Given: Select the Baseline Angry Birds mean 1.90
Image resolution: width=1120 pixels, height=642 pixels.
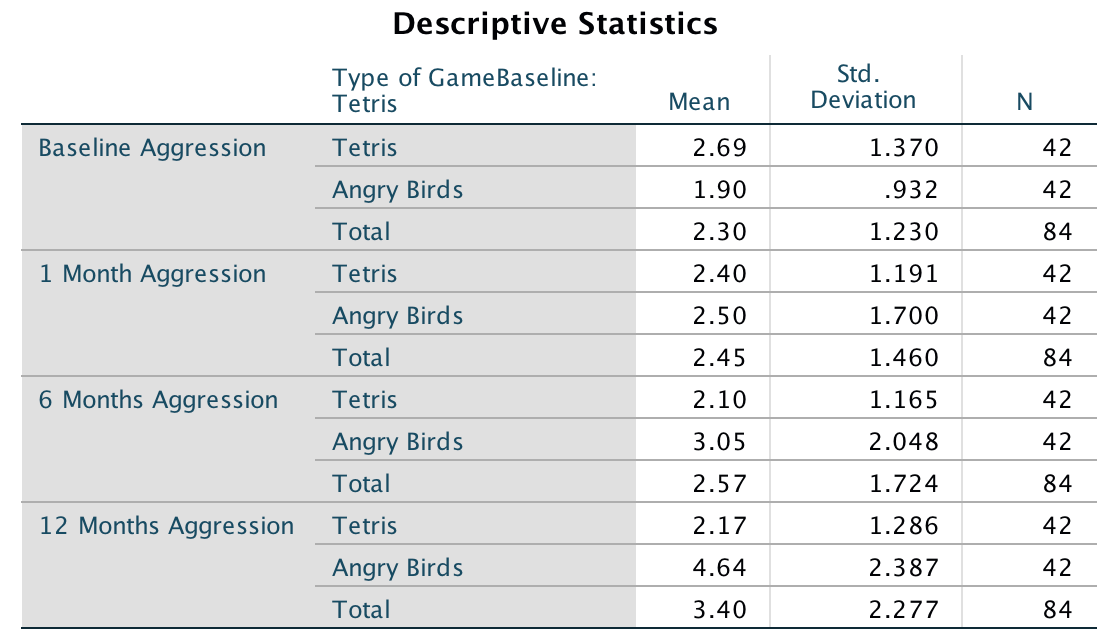Looking at the screenshot, I should point(719,190).
